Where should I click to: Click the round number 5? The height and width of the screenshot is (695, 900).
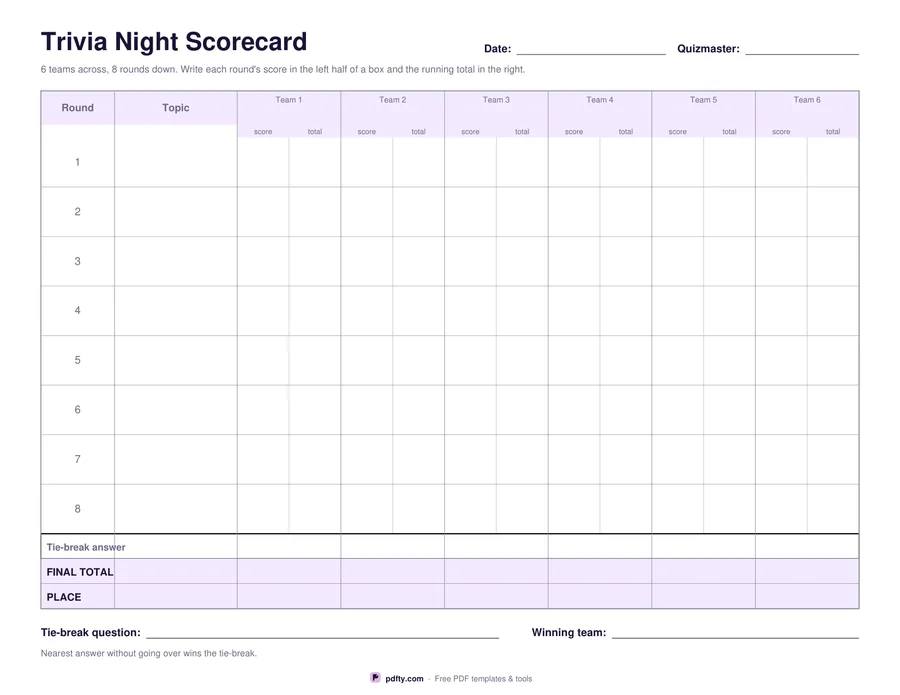pos(77,360)
